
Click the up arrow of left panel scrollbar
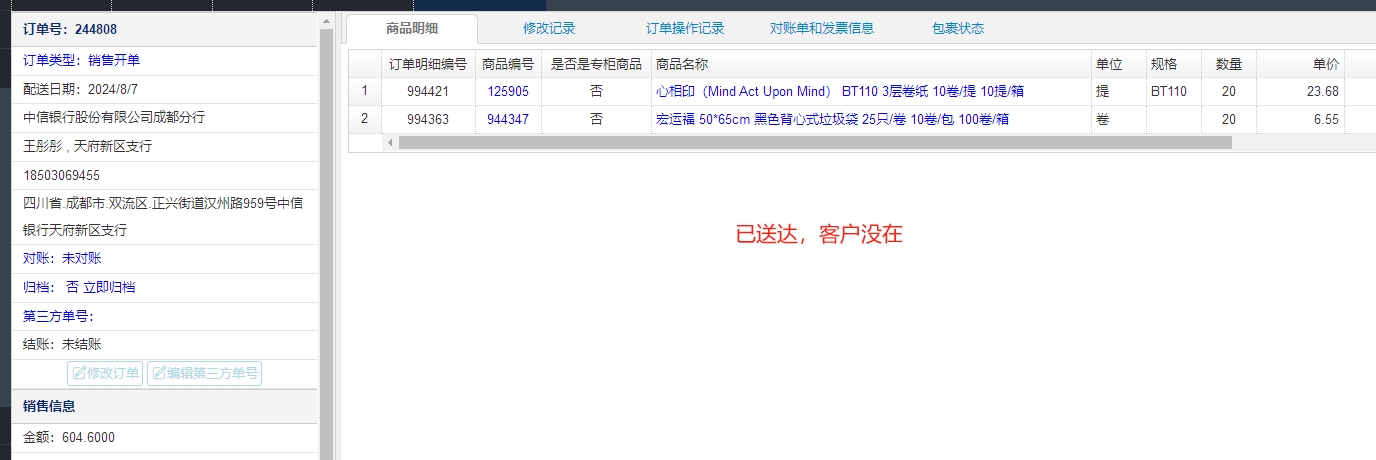(326, 21)
